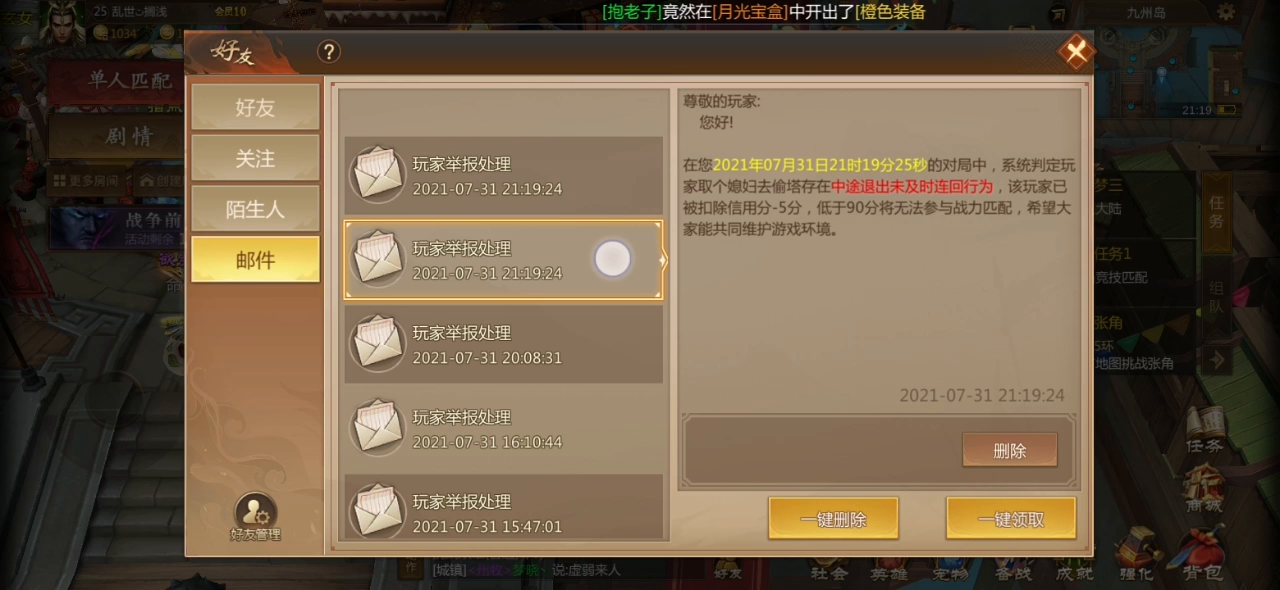Click 单人匹配 solo match button
The height and width of the screenshot is (590, 1280).
point(128,81)
